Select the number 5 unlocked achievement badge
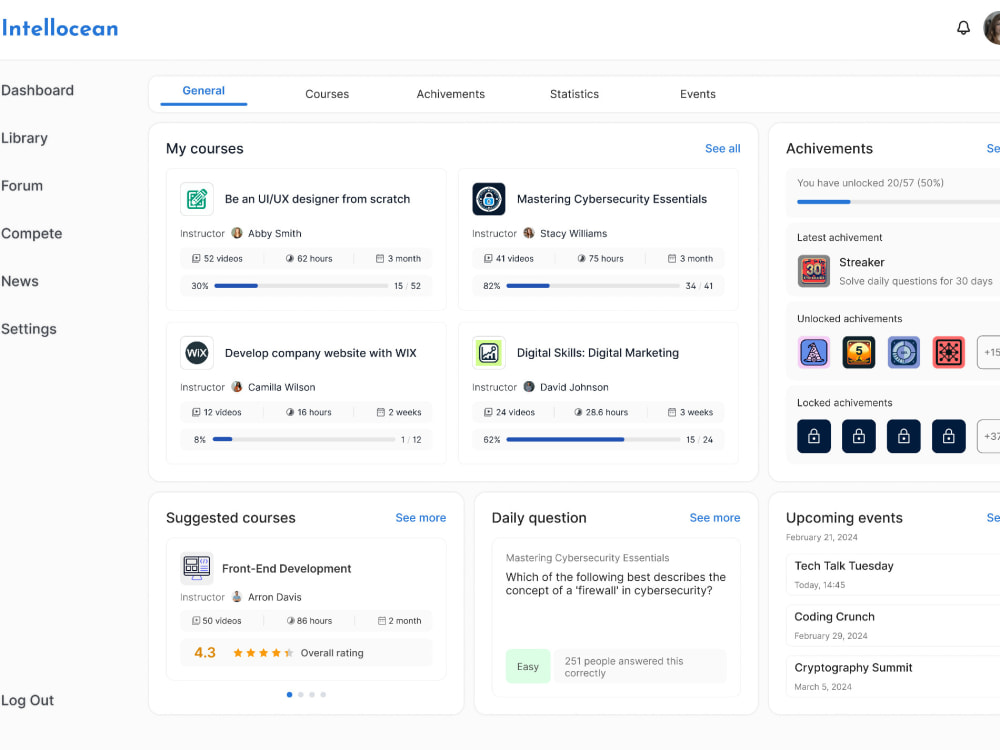Screen dimensions: 1000x750 (858, 352)
